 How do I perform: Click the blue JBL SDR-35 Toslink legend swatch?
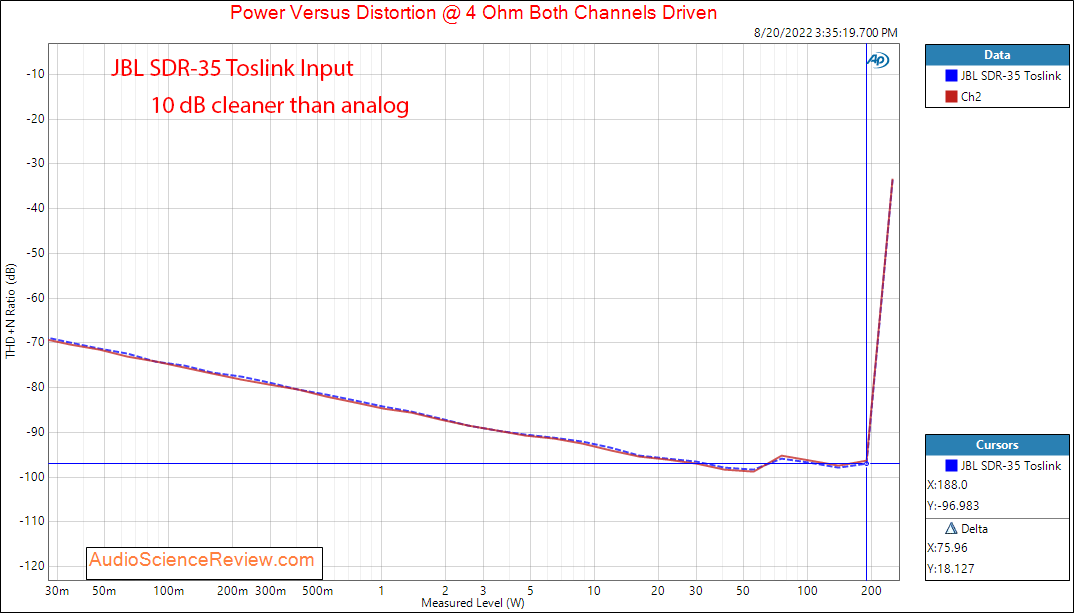click(951, 76)
